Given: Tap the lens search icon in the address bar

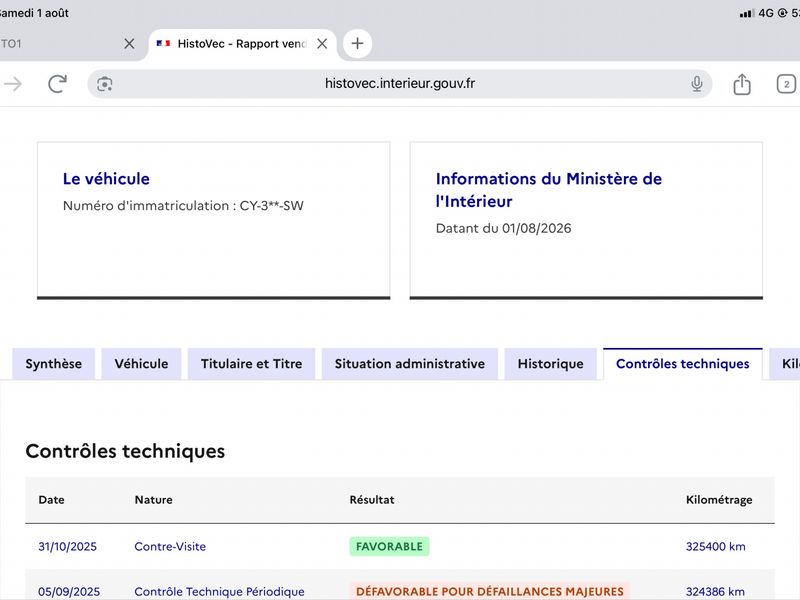Looking at the screenshot, I should [x=105, y=84].
